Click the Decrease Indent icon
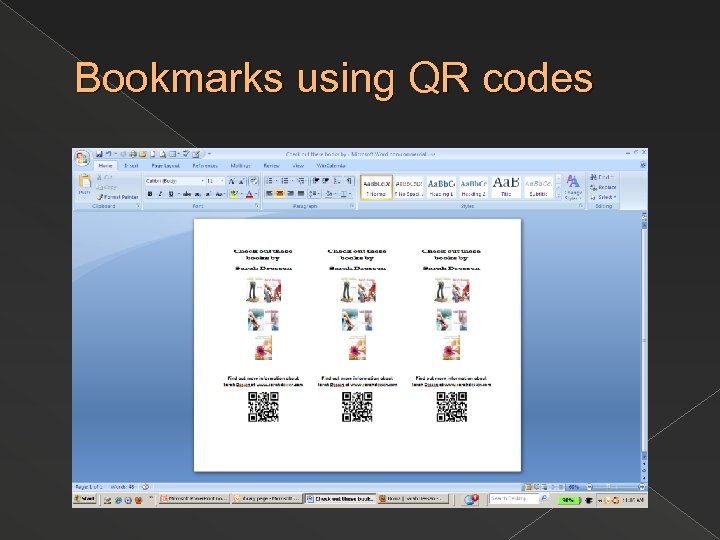 [x=316, y=181]
